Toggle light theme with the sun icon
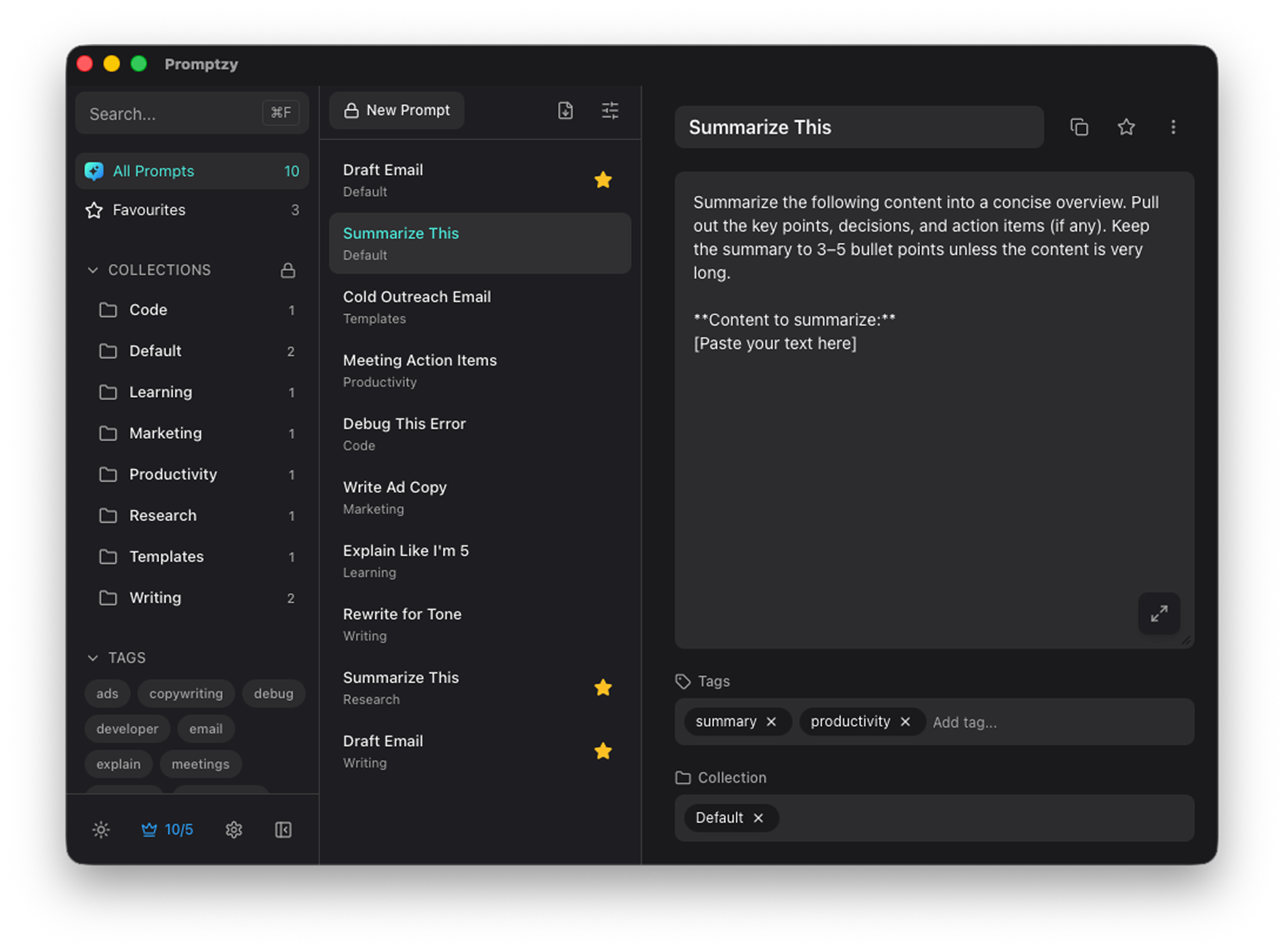This screenshot has height=952, width=1284. coord(101,829)
